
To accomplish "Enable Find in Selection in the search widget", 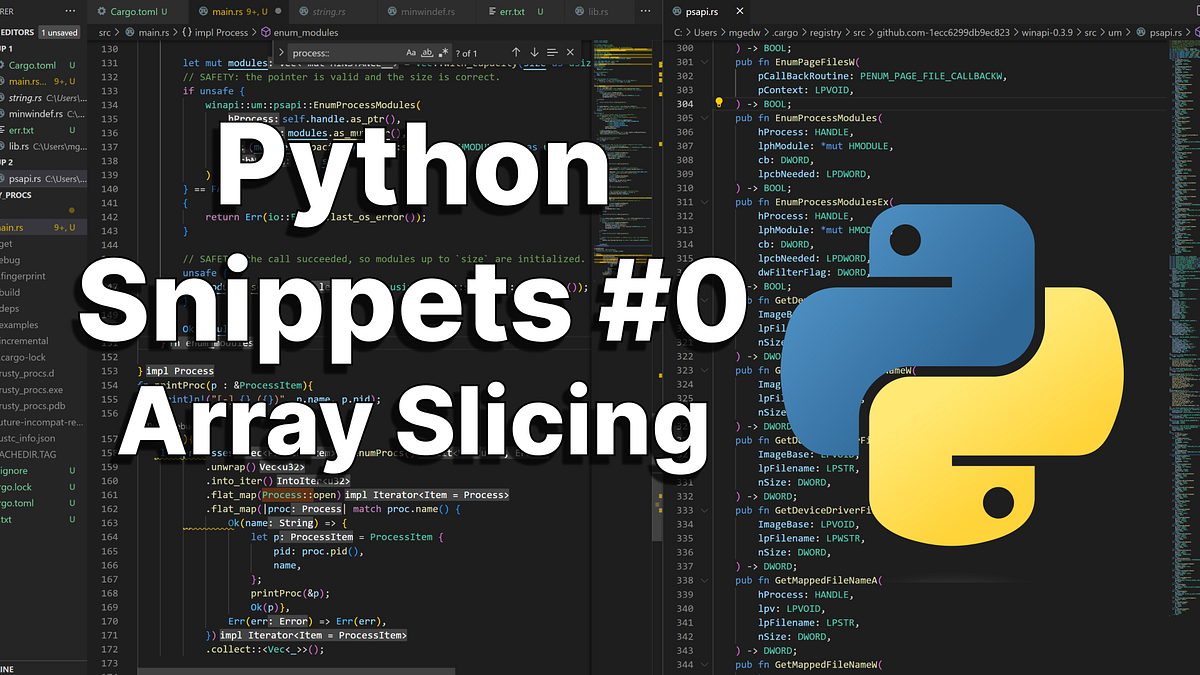I will (x=552, y=51).
